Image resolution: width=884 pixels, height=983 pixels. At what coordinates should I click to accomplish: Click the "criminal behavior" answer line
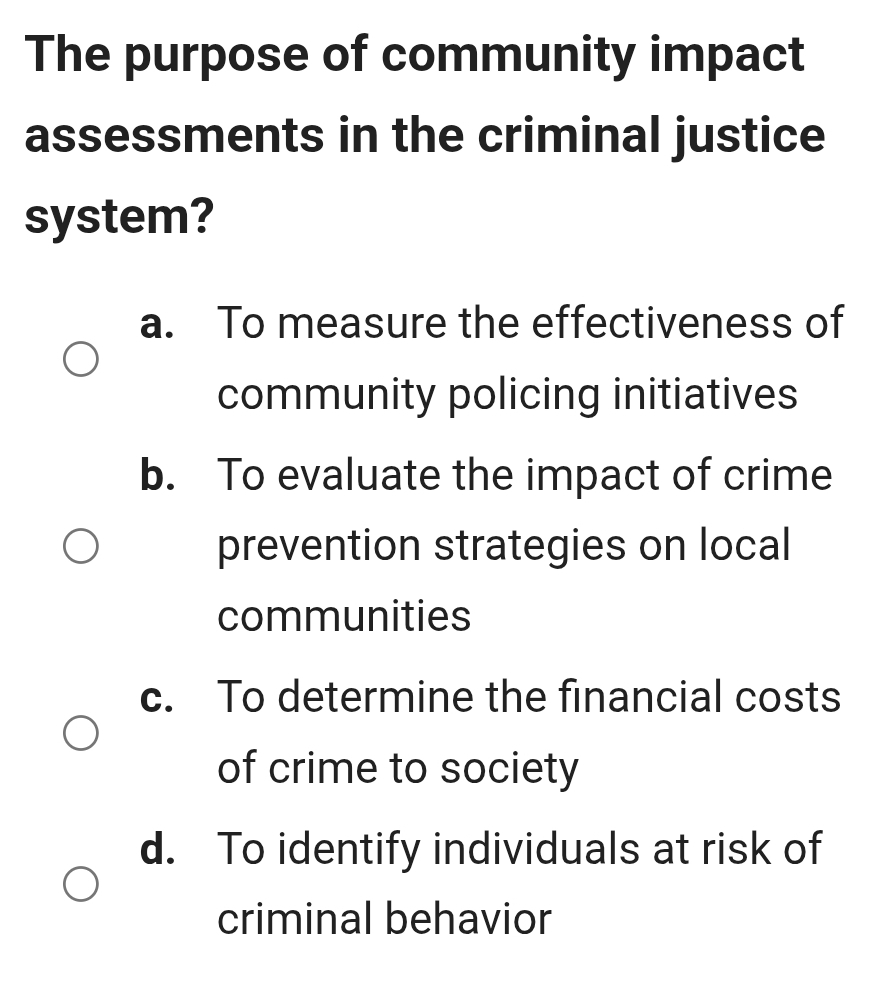[x=384, y=919]
